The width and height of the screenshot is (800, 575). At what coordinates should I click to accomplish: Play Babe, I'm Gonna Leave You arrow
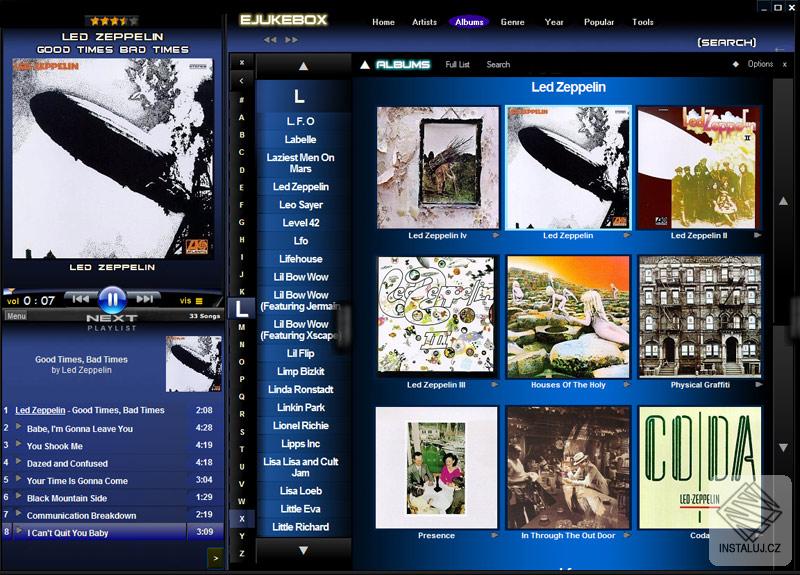(19, 427)
